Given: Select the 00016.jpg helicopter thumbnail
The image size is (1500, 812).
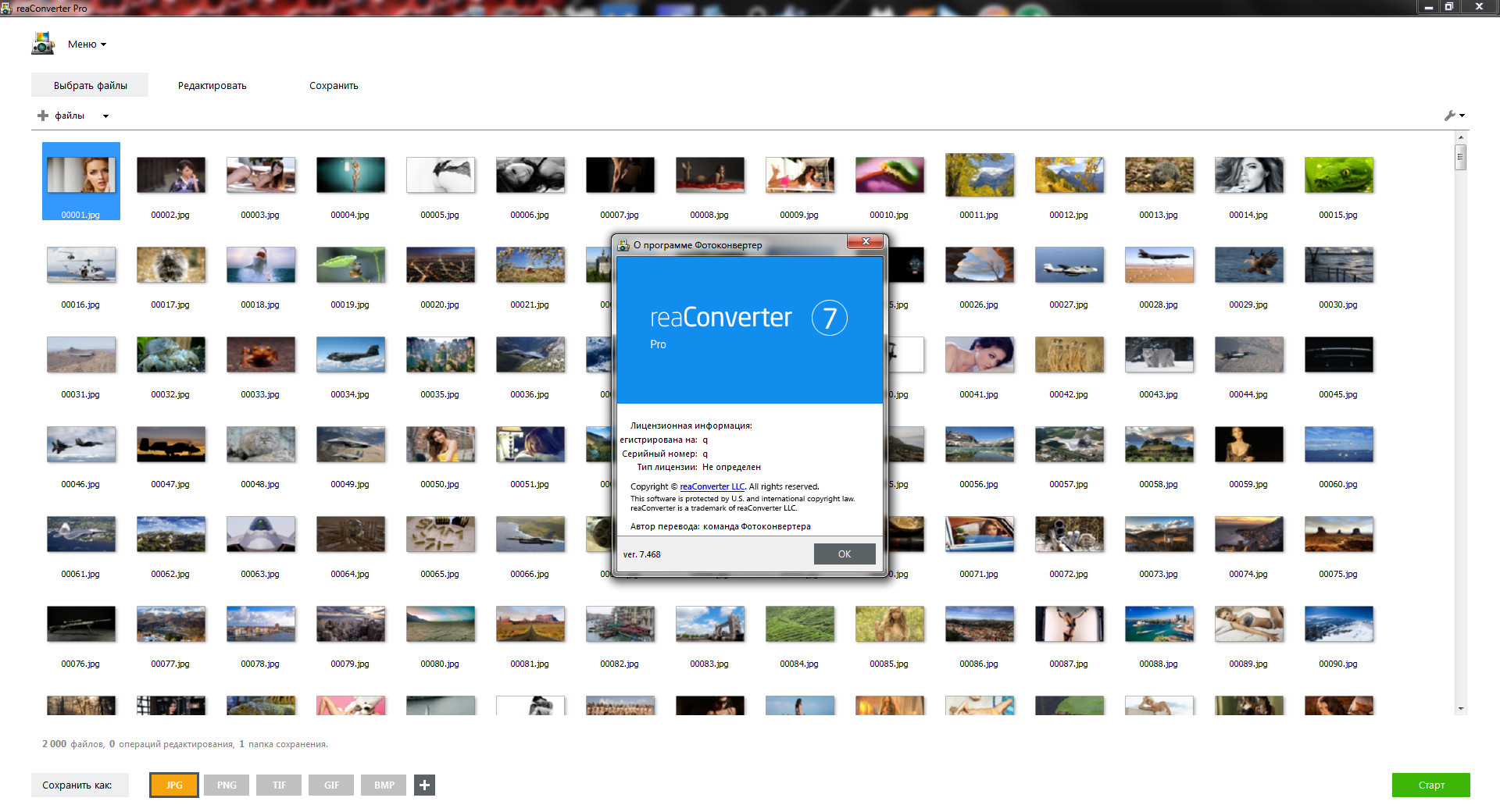Looking at the screenshot, I should click(81, 265).
